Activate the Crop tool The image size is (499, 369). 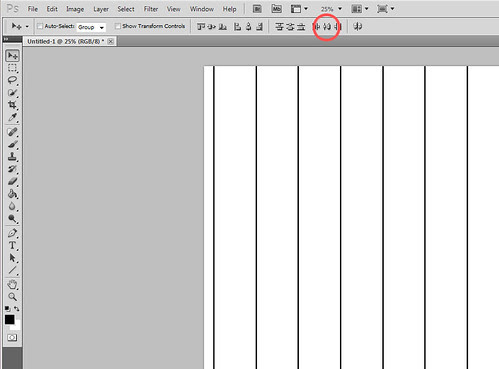12,105
